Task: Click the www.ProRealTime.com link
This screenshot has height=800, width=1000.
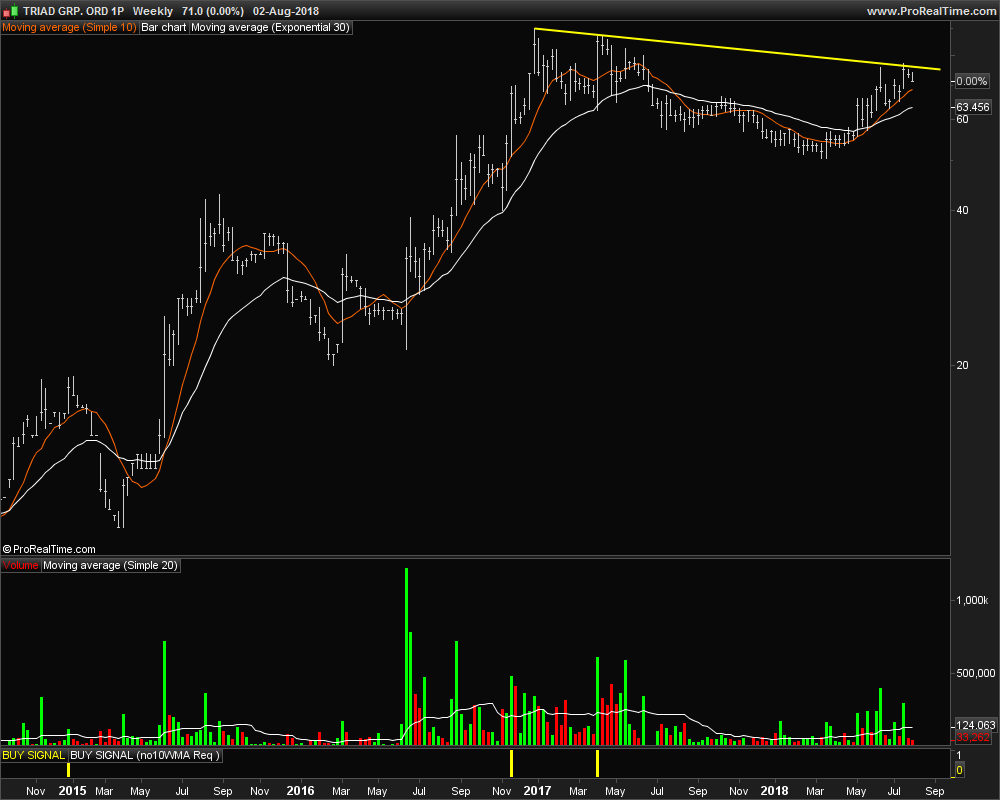Action: tap(931, 11)
